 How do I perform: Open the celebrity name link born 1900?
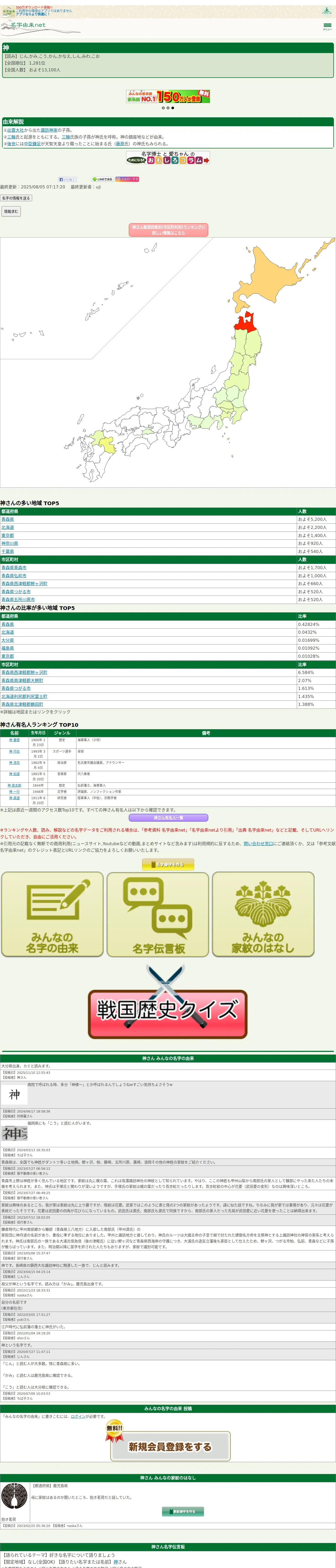click(14, 740)
